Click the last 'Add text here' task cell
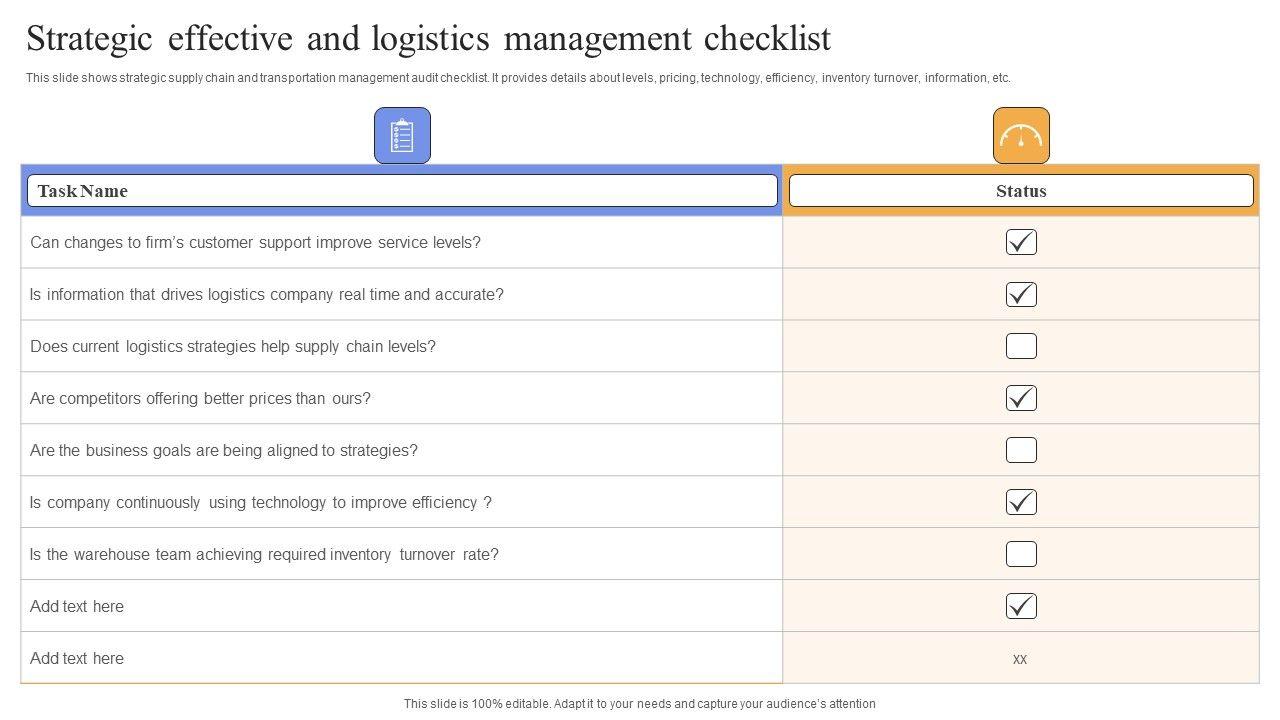1280x720 pixels. click(x=77, y=659)
